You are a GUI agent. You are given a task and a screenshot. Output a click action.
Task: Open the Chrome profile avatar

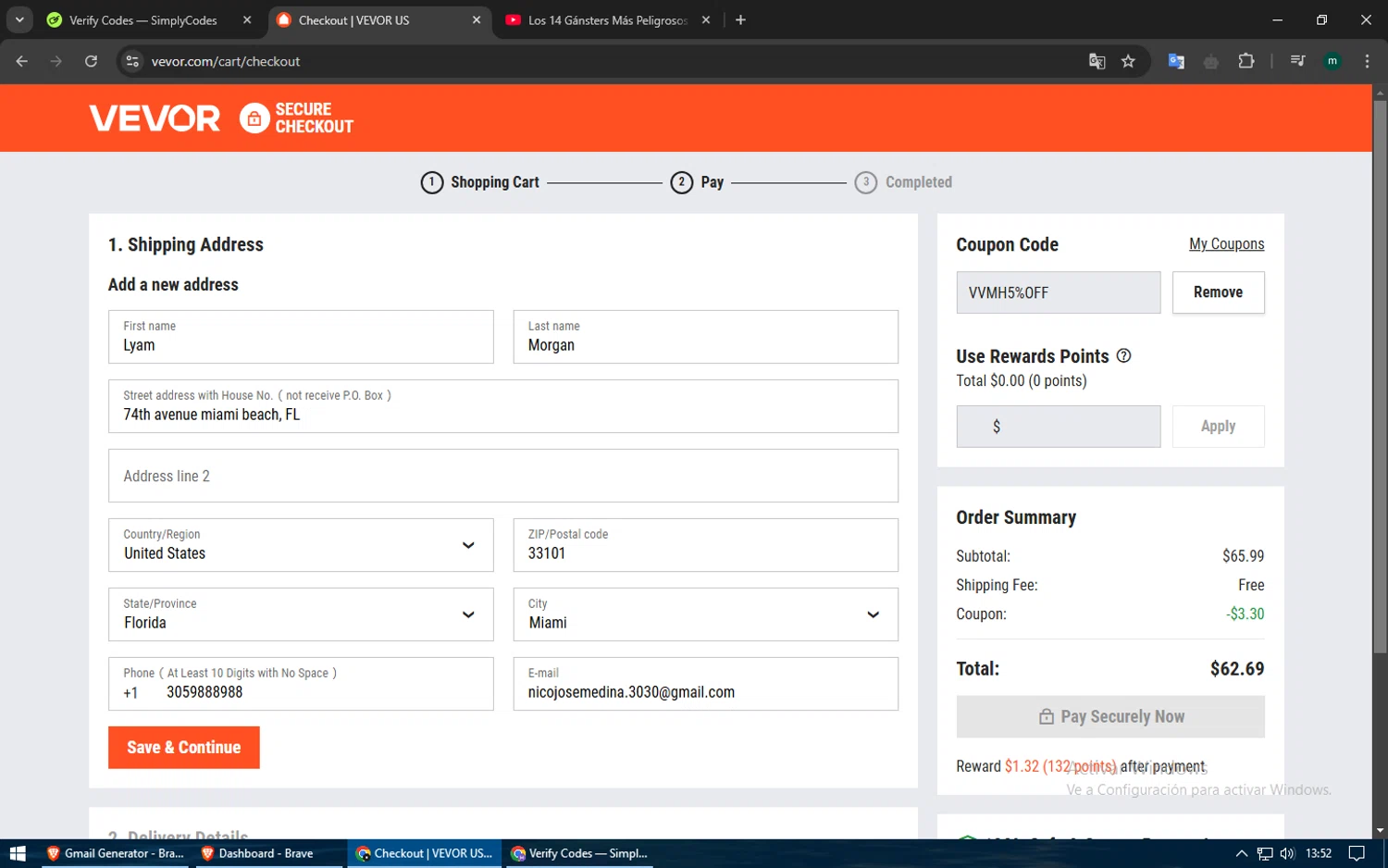point(1332,61)
